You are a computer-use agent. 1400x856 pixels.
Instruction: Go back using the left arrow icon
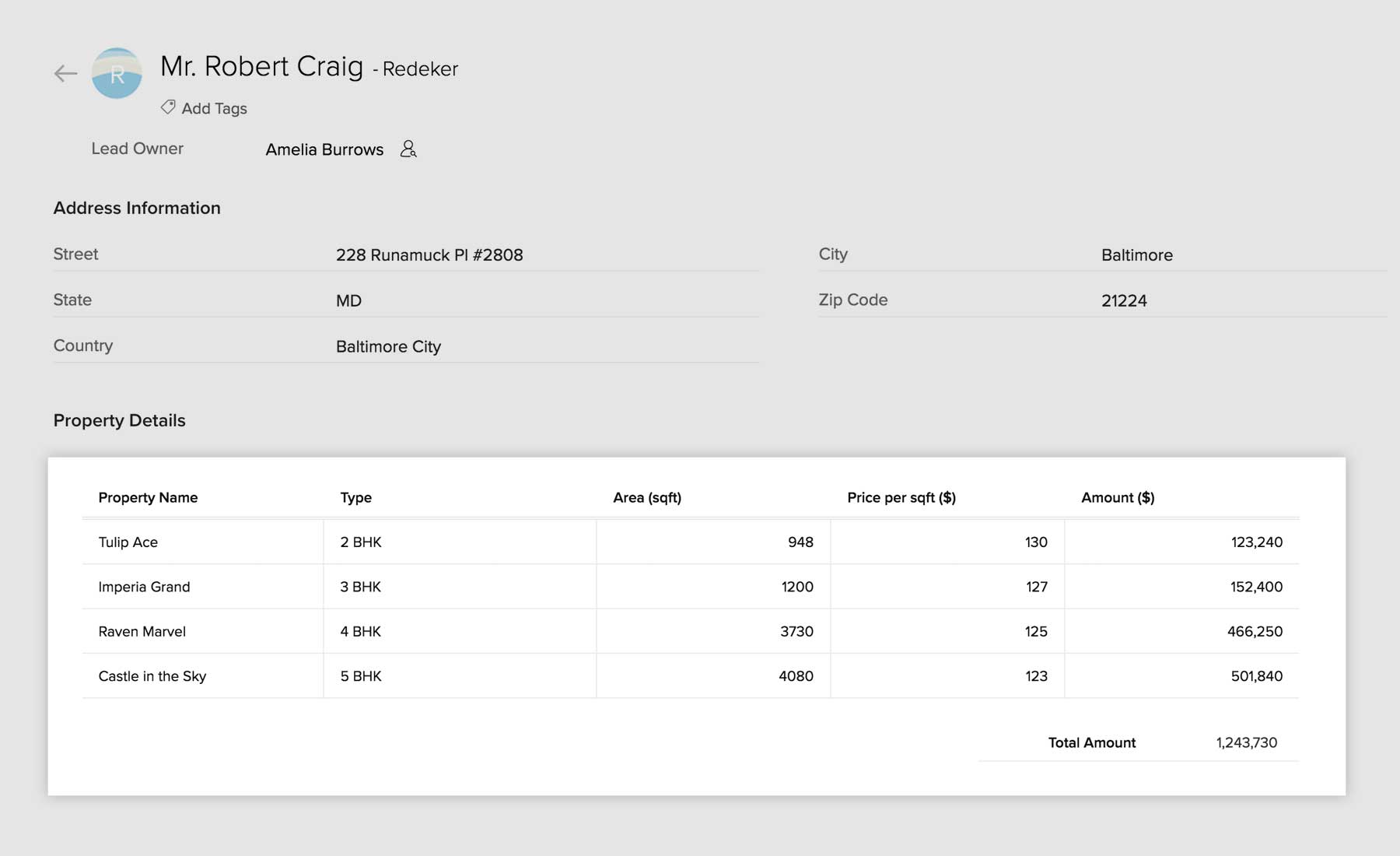tap(65, 74)
